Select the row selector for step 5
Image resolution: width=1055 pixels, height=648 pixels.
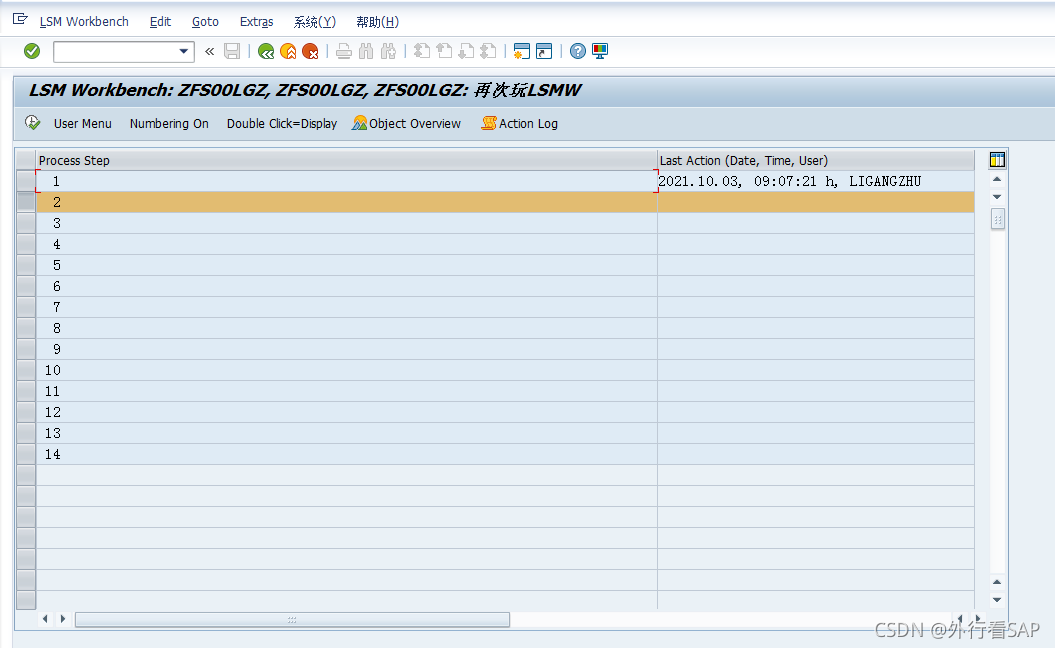[26, 265]
